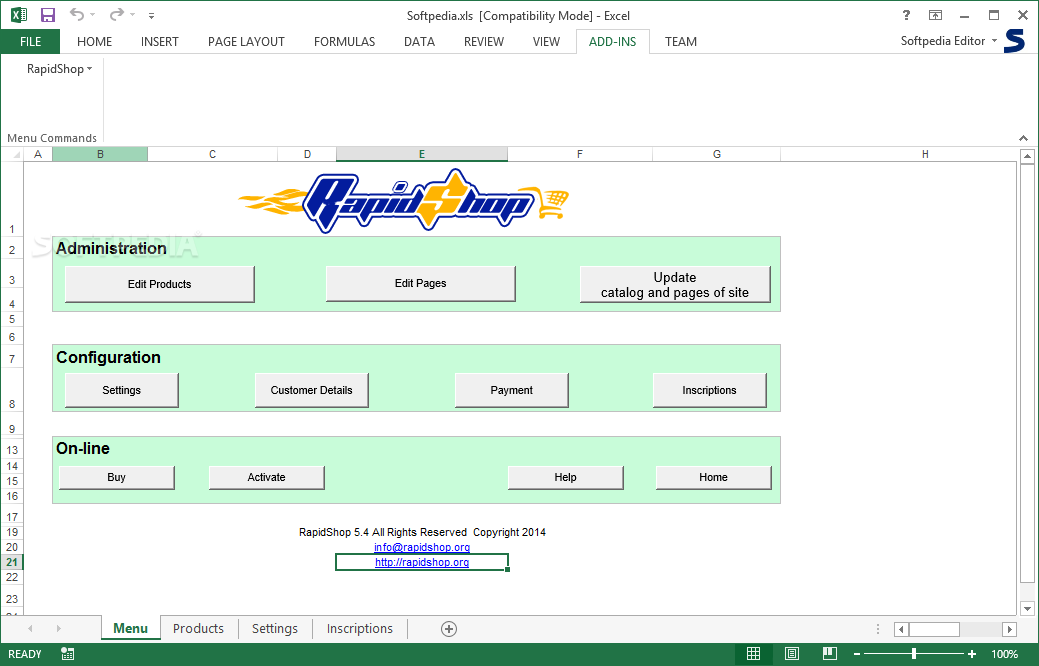The image size is (1039, 666).
Task: Click the vertical scrollbar down arrow
Action: pos(1027,608)
